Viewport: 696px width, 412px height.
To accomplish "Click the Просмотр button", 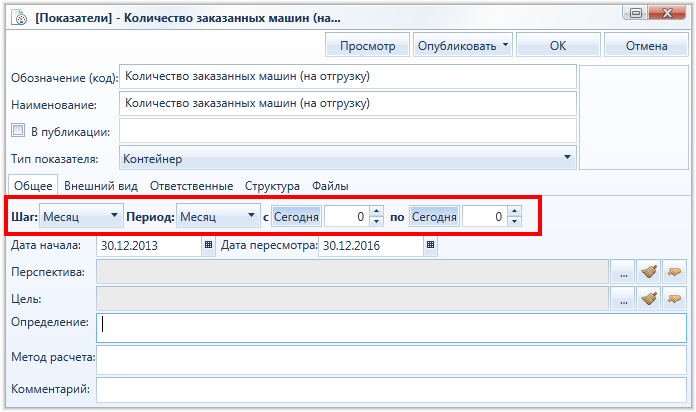I will coord(367,45).
